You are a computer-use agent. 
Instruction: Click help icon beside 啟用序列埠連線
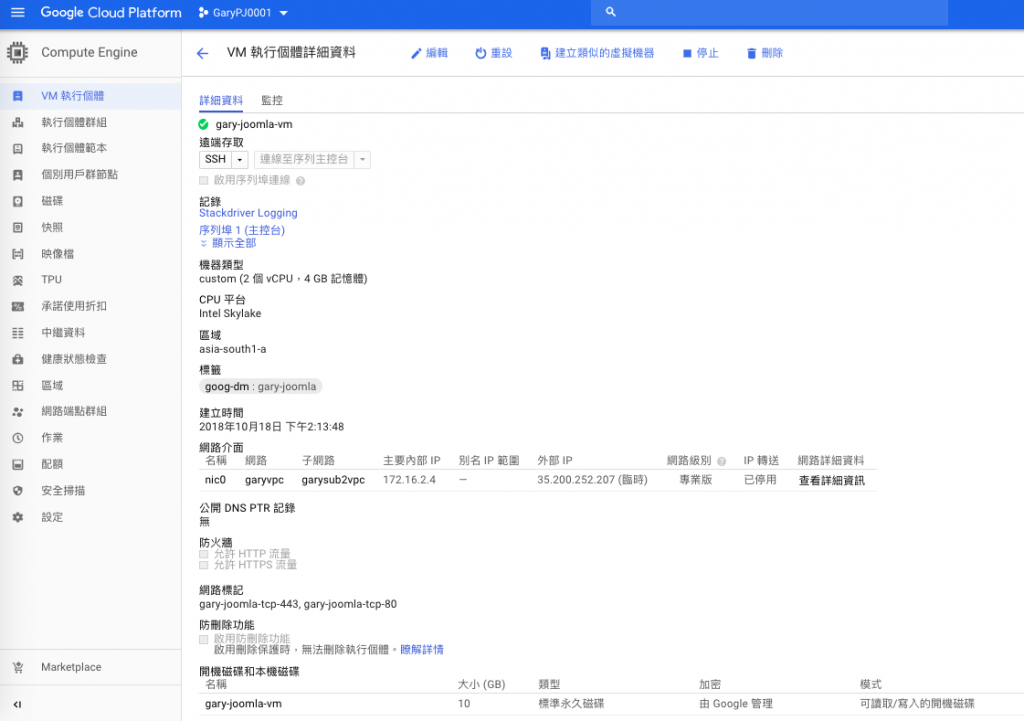tap(300, 182)
